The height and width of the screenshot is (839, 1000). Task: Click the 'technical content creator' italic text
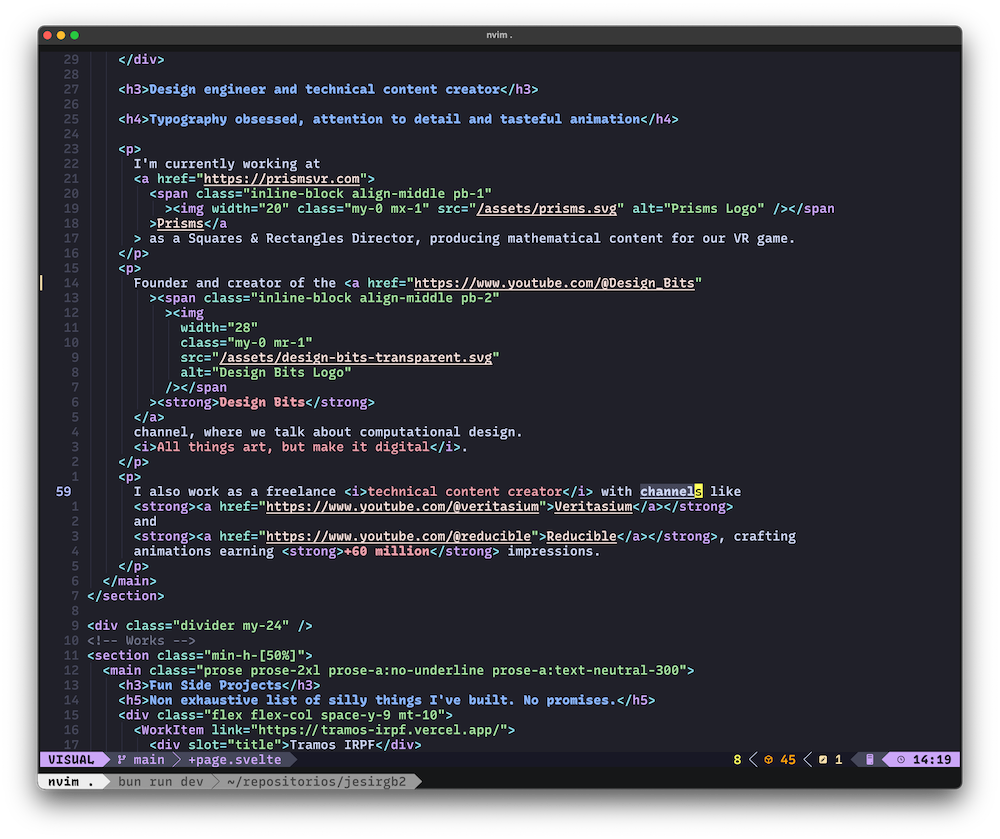pyautogui.click(x=465, y=492)
